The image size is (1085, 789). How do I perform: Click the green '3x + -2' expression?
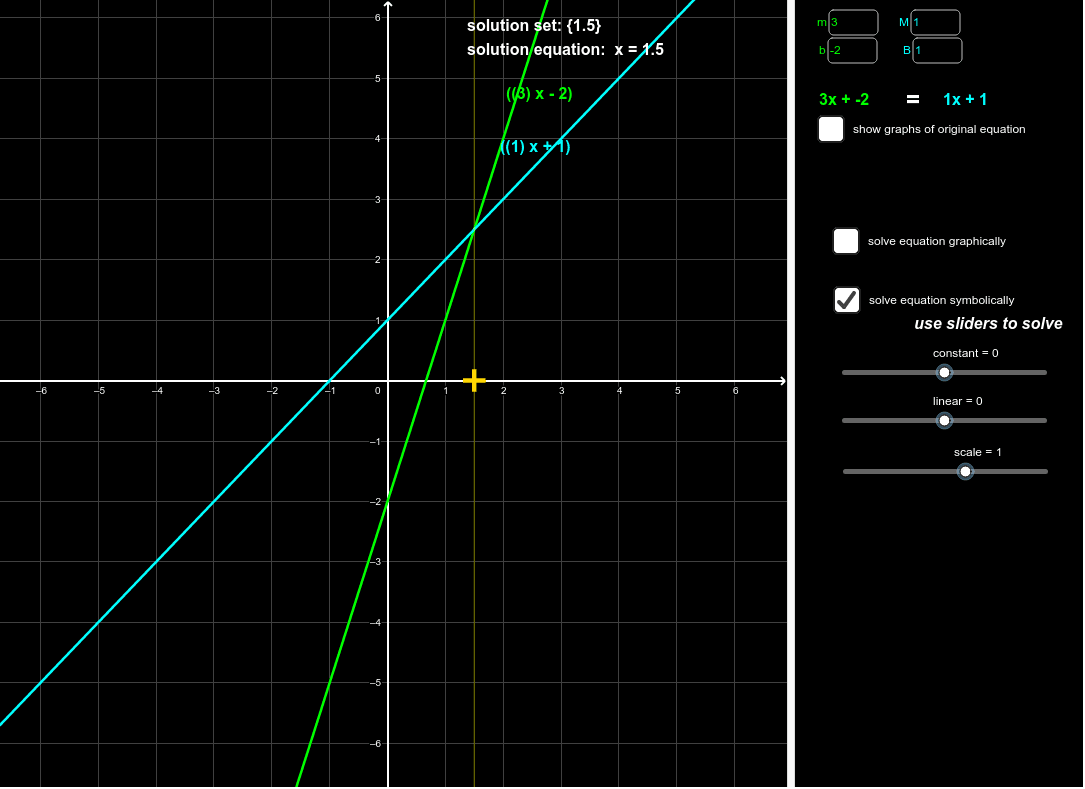(844, 99)
